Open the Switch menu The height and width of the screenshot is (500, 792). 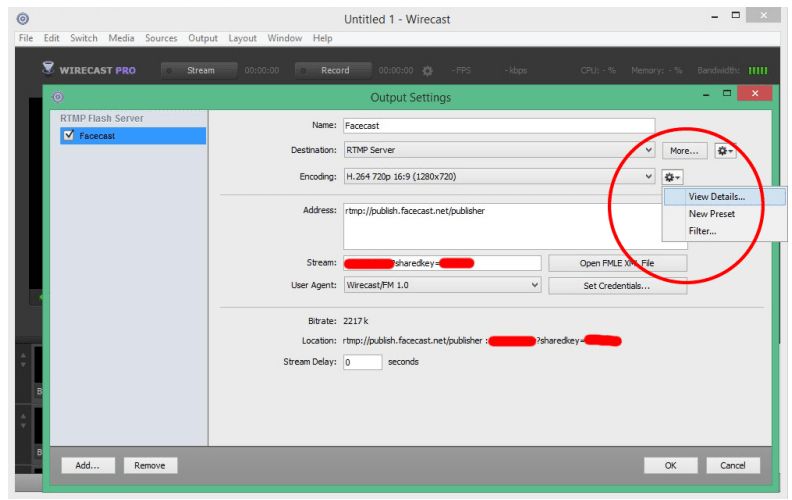pos(84,38)
